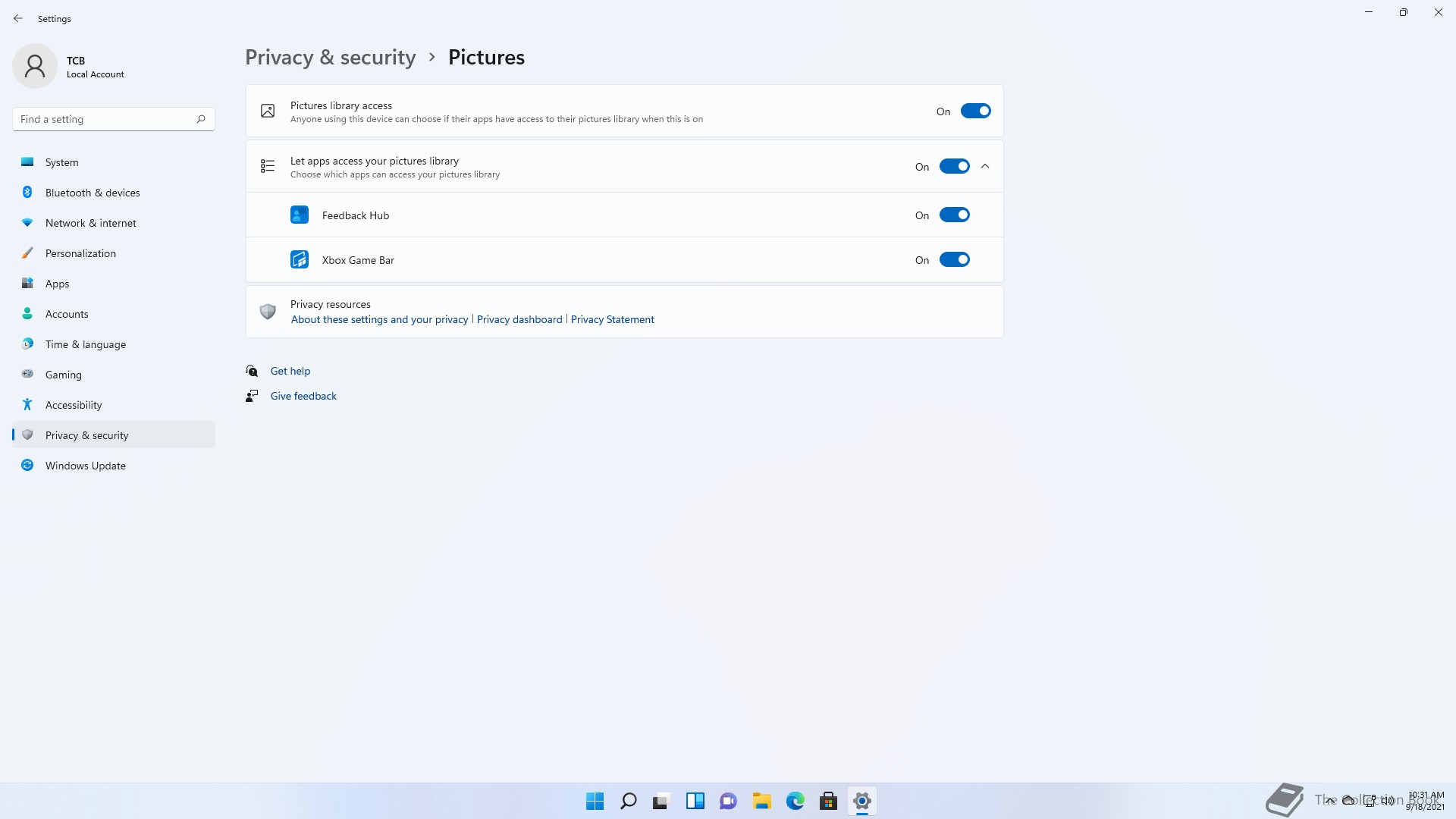
Task: Toggle Let apps access your pictures library
Action: pos(954,166)
